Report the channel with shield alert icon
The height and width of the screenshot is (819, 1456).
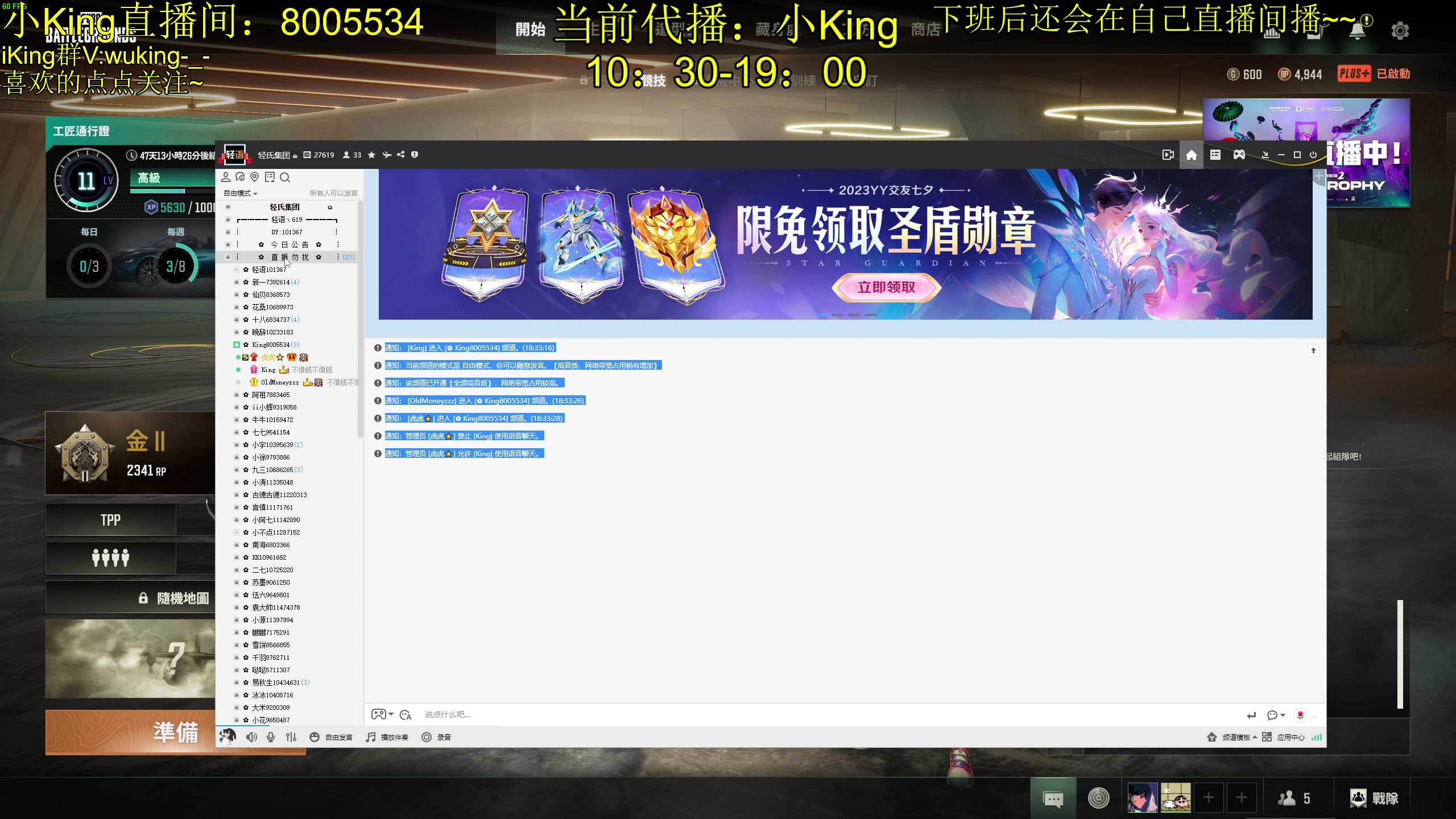(415, 155)
